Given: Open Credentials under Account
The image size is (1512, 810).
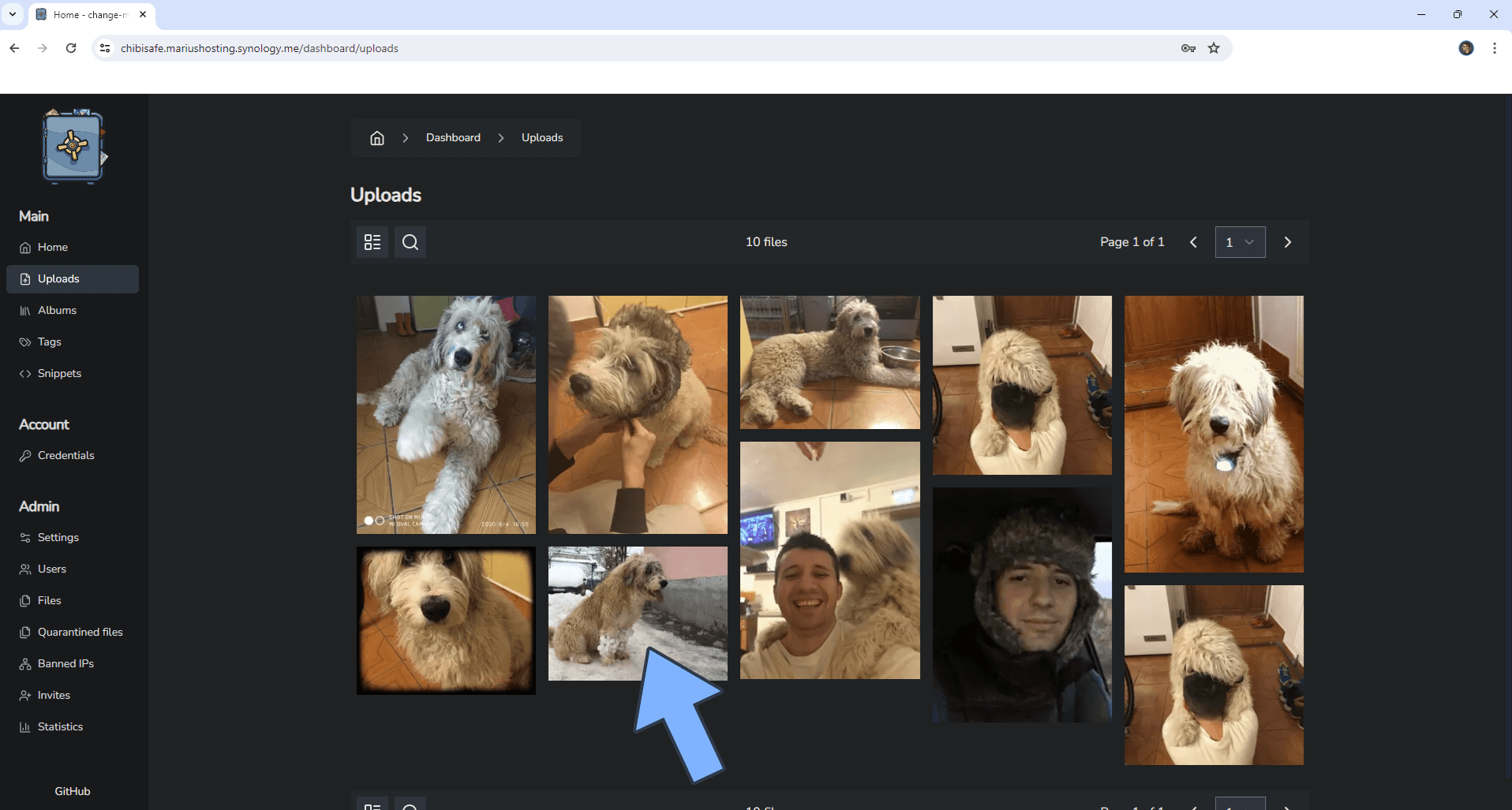Looking at the screenshot, I should [65, 455].
